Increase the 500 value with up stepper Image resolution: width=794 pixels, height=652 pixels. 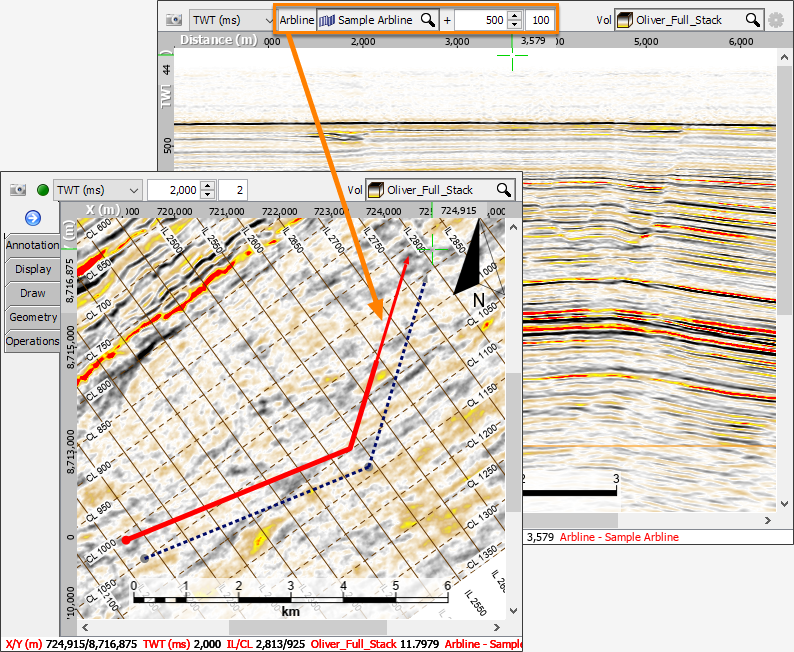515,16
